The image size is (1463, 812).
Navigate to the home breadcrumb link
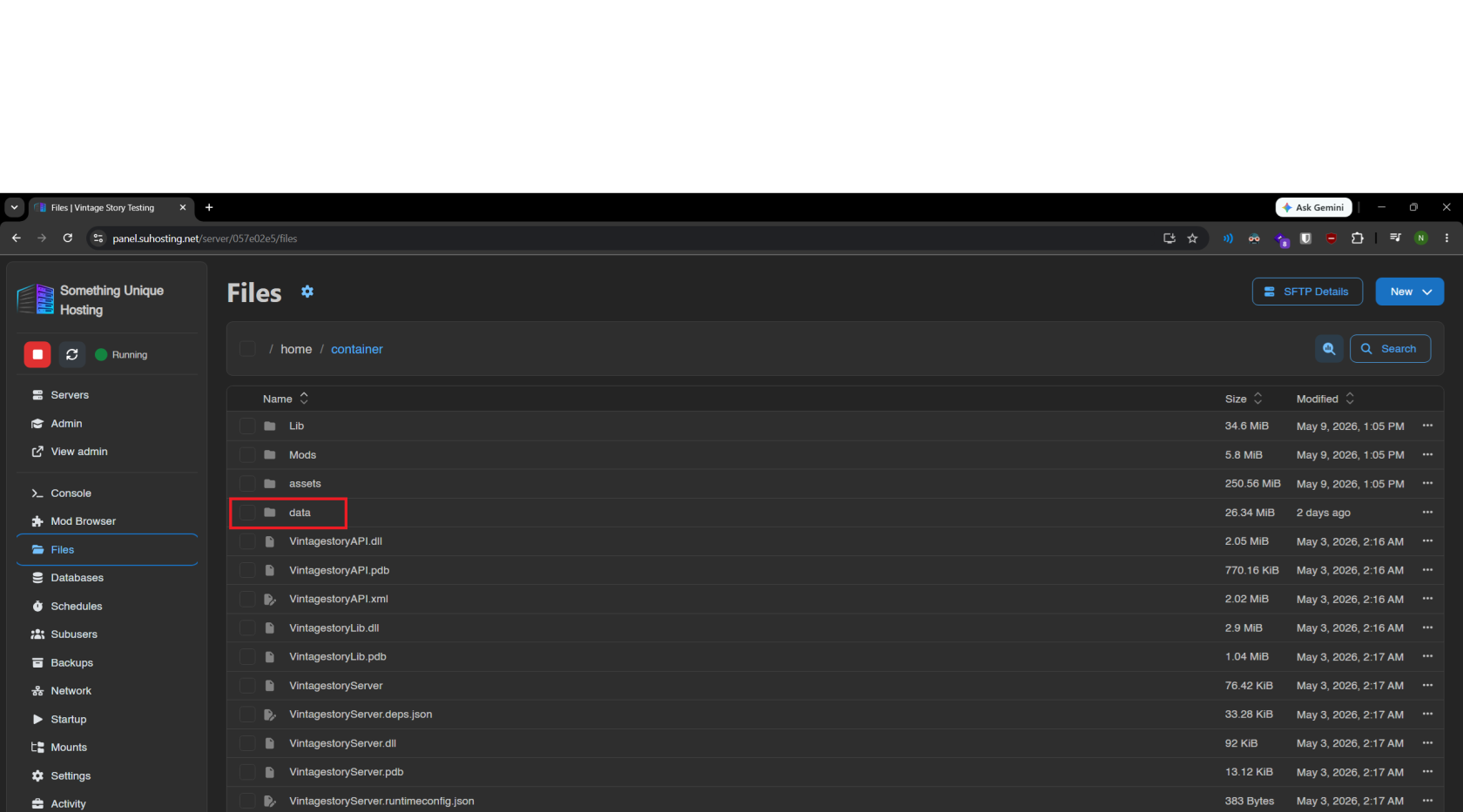click(296, 349)
